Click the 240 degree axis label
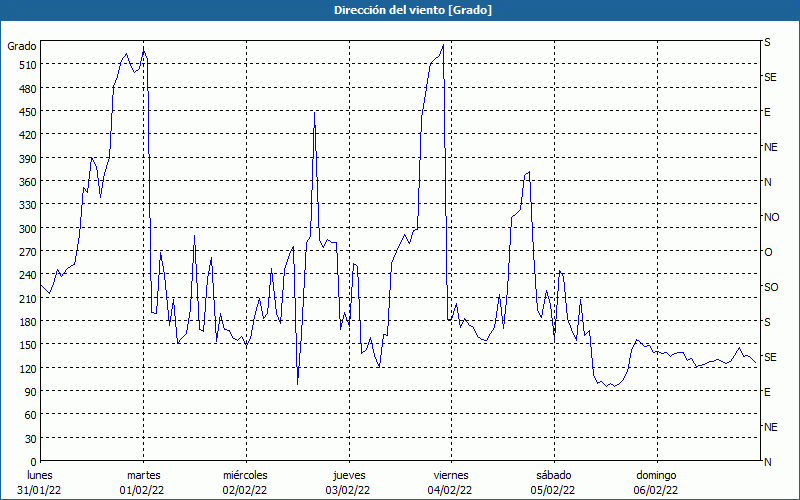 pos(29,275)
